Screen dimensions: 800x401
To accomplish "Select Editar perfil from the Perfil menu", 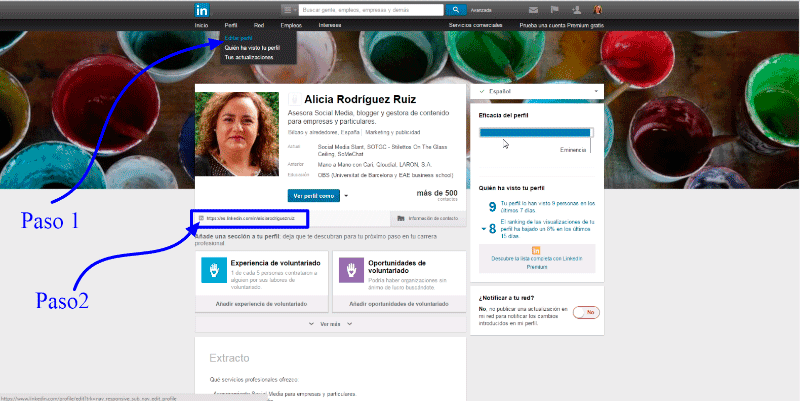I will (238, 37).
